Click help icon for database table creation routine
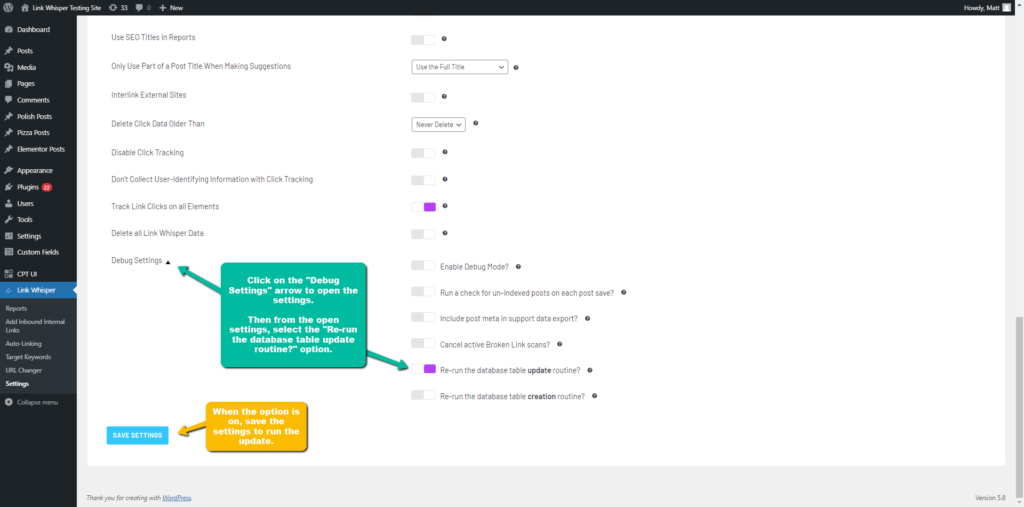 click(595, 395)
